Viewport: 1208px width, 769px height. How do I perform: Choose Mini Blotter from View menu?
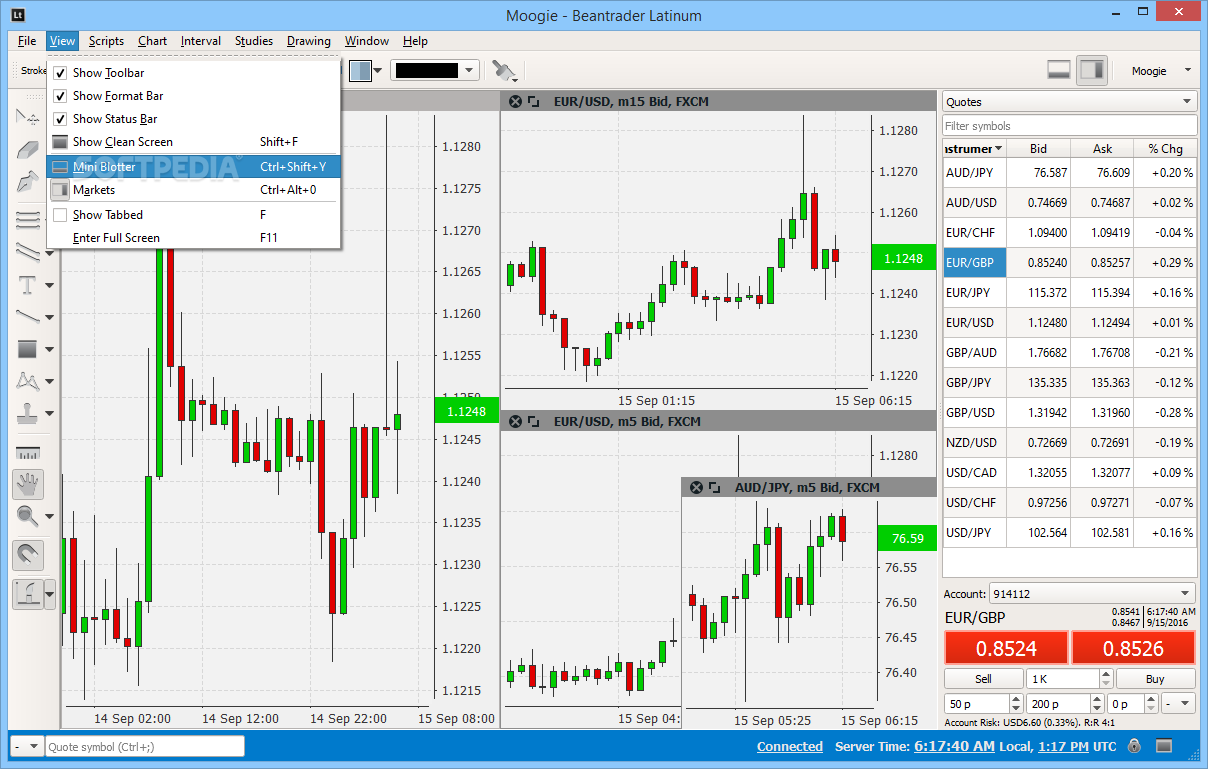click(x=194, y=167)
